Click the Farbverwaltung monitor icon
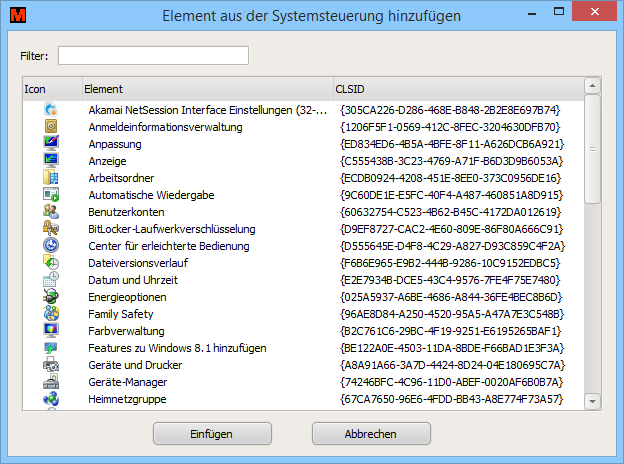624x464 pixels. pyautogui.click(x=51, y=330)
